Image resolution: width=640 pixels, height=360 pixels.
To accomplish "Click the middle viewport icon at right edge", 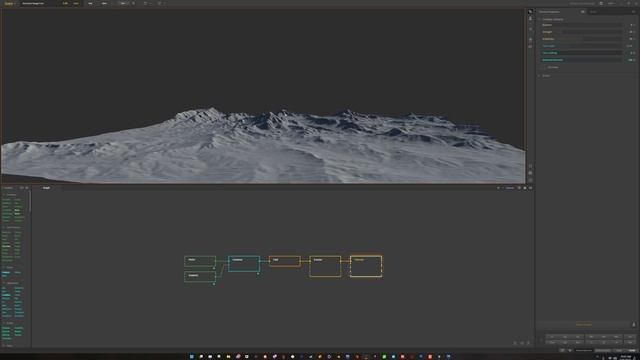I will (x=530, y=173).
